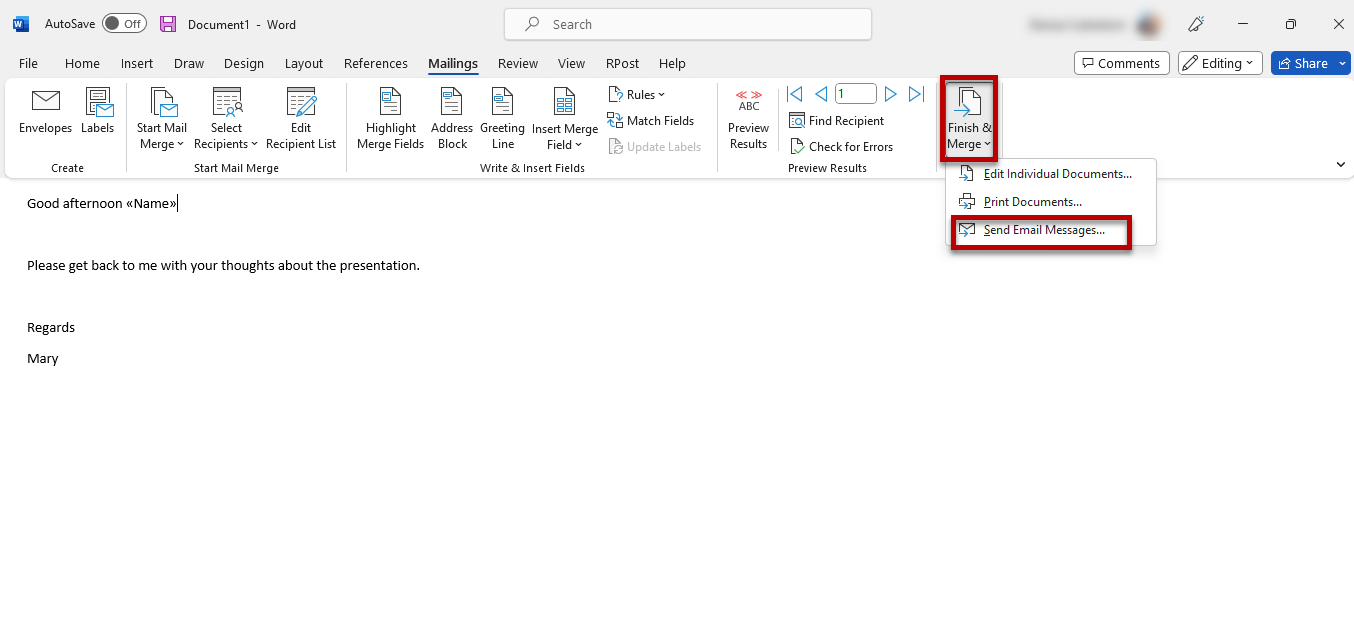Select Highlight Merge Fields
Screen dimensions: 1354x626
(390, 118)
